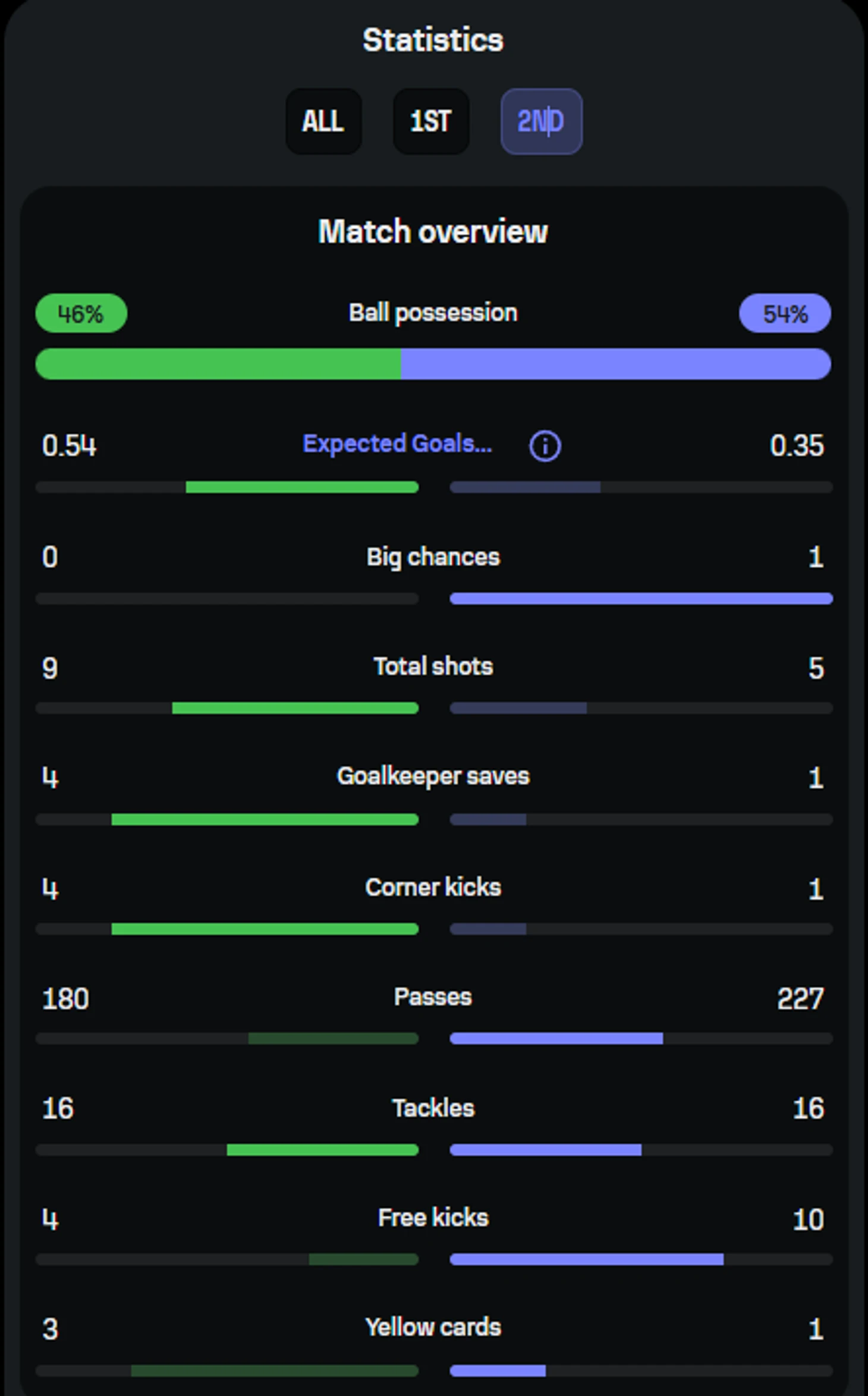This screenshot has width=868, height=1396.
Task: Click the Goalkeeper saves label
Action: point(433,776)
